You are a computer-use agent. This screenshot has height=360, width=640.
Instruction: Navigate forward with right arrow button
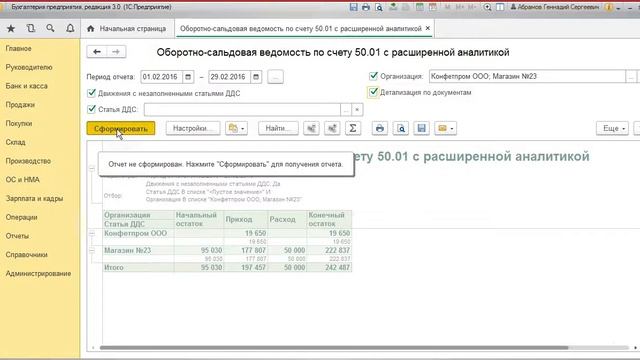pos(116,52)
